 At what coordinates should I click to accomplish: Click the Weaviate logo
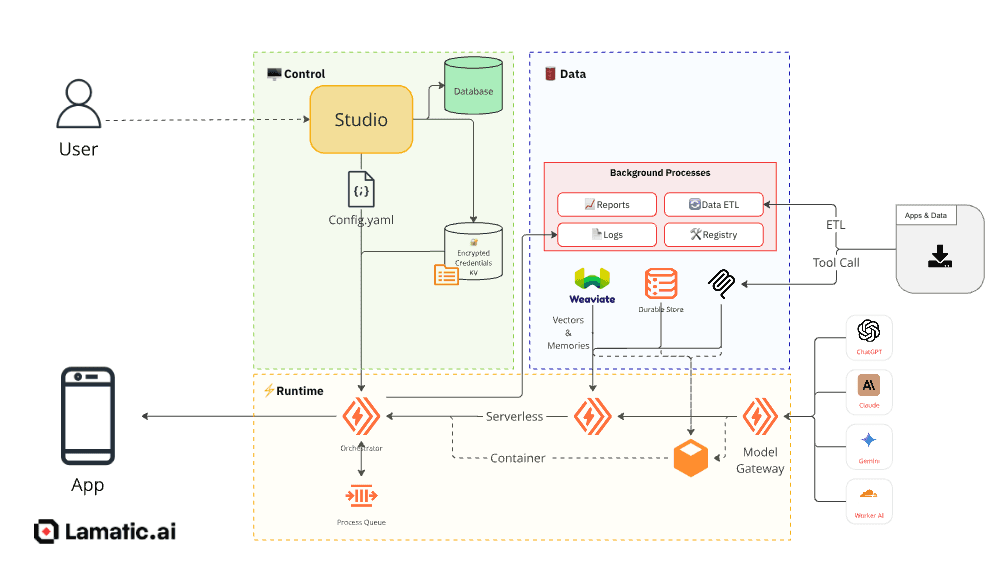(x=592, y=286)
